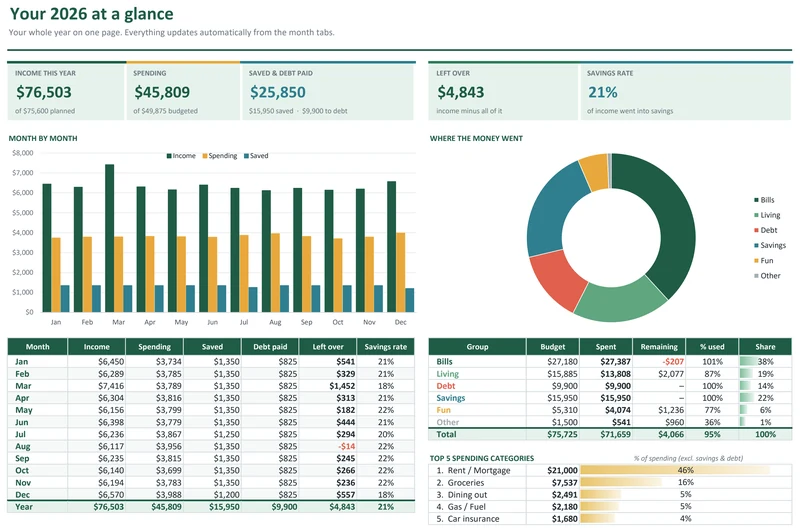Click the 'Month by month' heading
This screenshot has height=532, width=800.
pos(43,138)
